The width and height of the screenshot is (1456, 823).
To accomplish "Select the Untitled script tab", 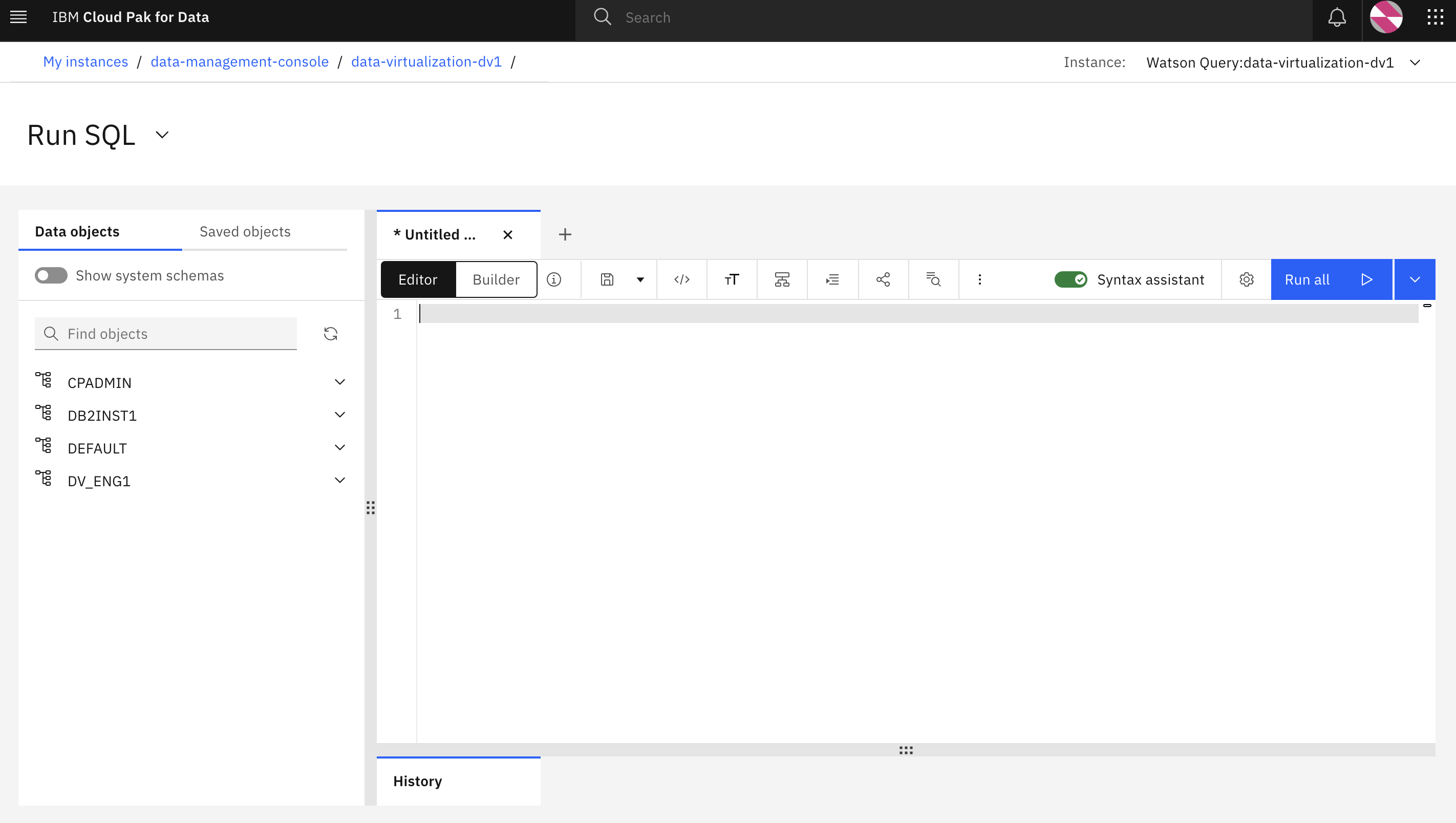I will (435, 234).
